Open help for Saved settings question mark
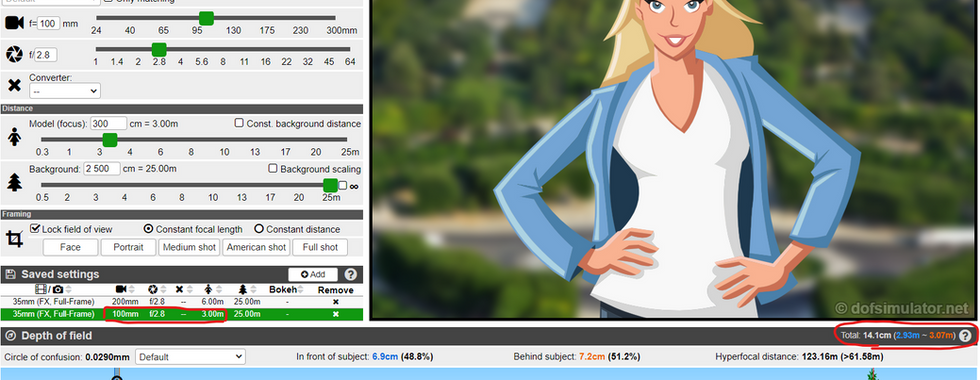The image size is (980, 380). click(351, 274)
